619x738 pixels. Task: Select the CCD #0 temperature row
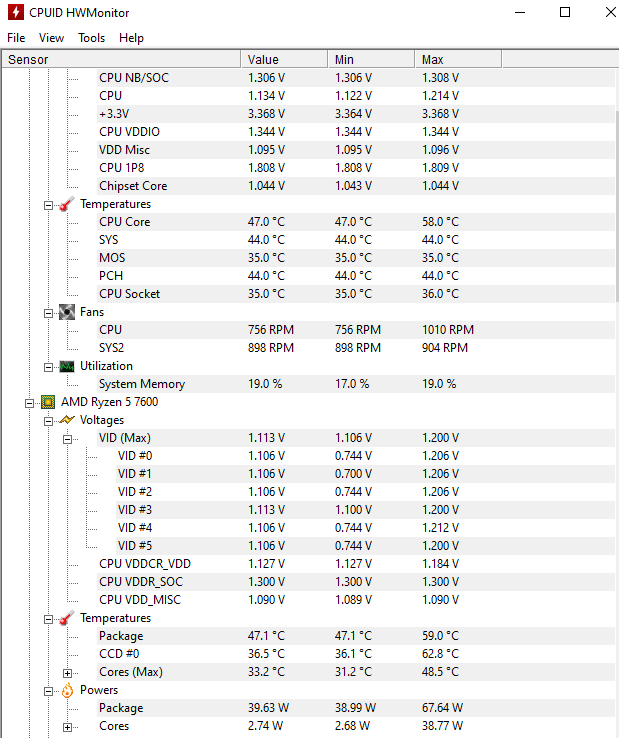[356, 654]
